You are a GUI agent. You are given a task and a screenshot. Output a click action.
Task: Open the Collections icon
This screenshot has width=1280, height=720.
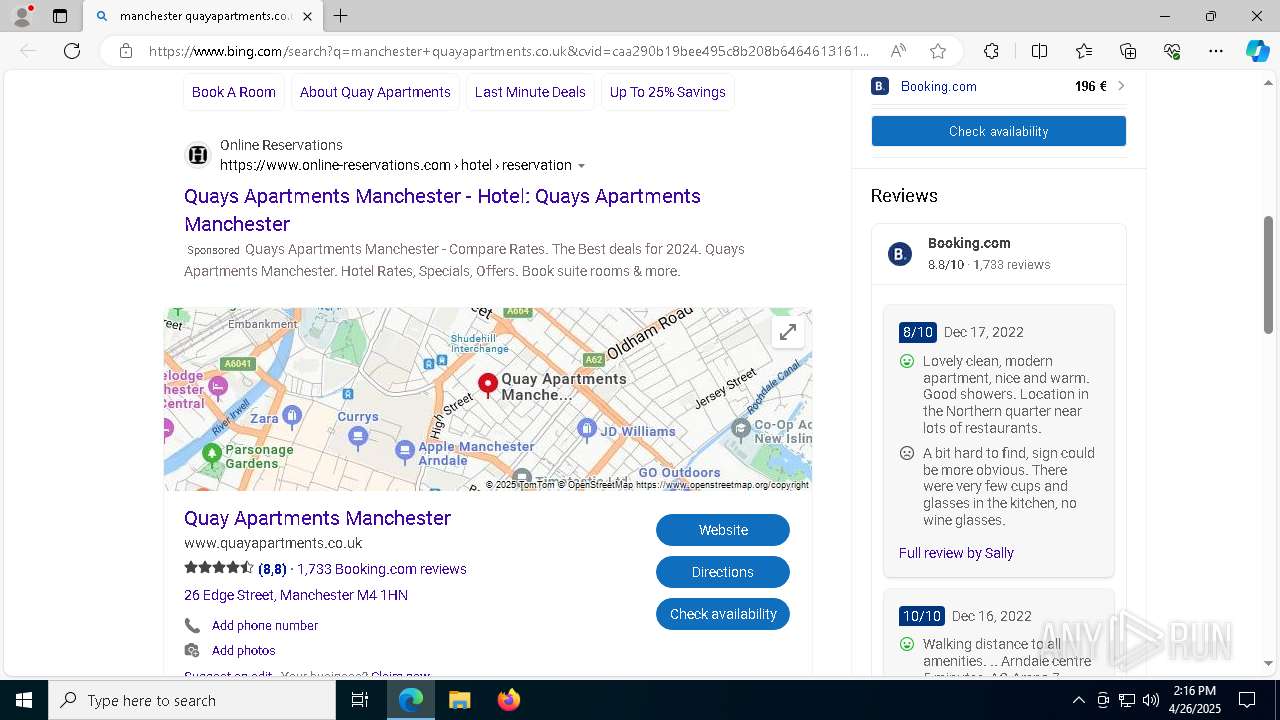[1128, 51]
